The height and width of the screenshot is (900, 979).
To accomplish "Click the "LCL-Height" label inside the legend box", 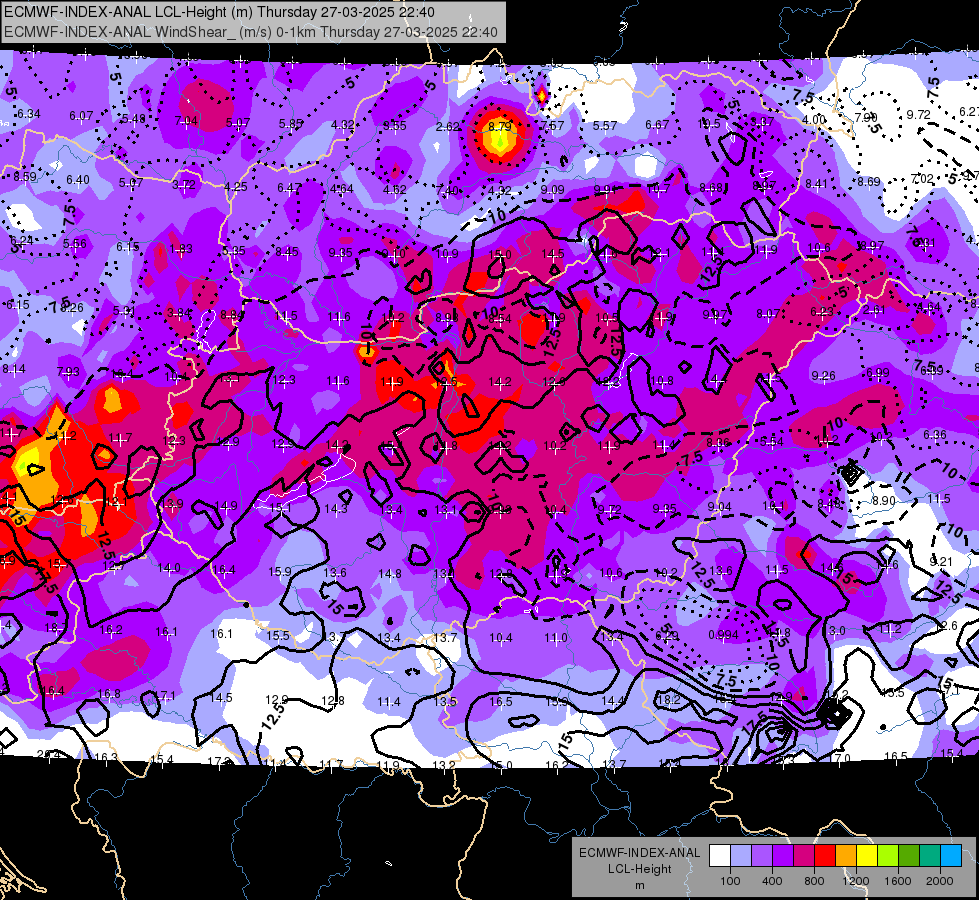I will point(639,869).
